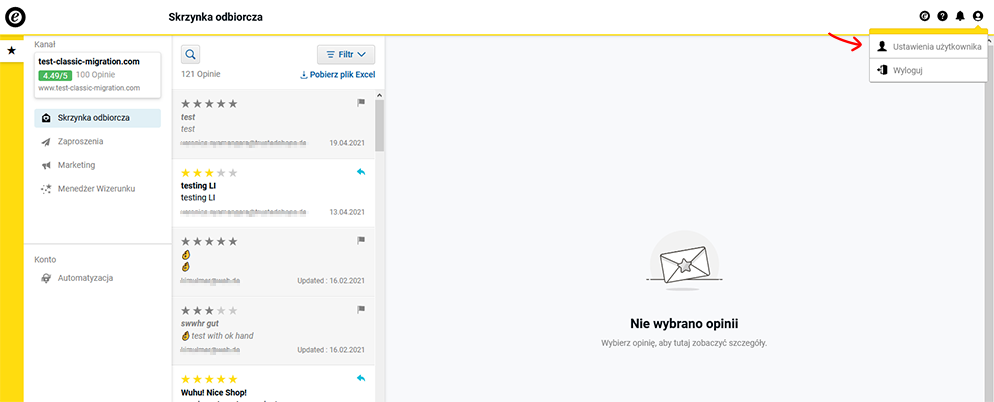The width and height of the screenshot is (994, 402).
Task: Click the scroll-up arrow of review list
Action: 380,96
